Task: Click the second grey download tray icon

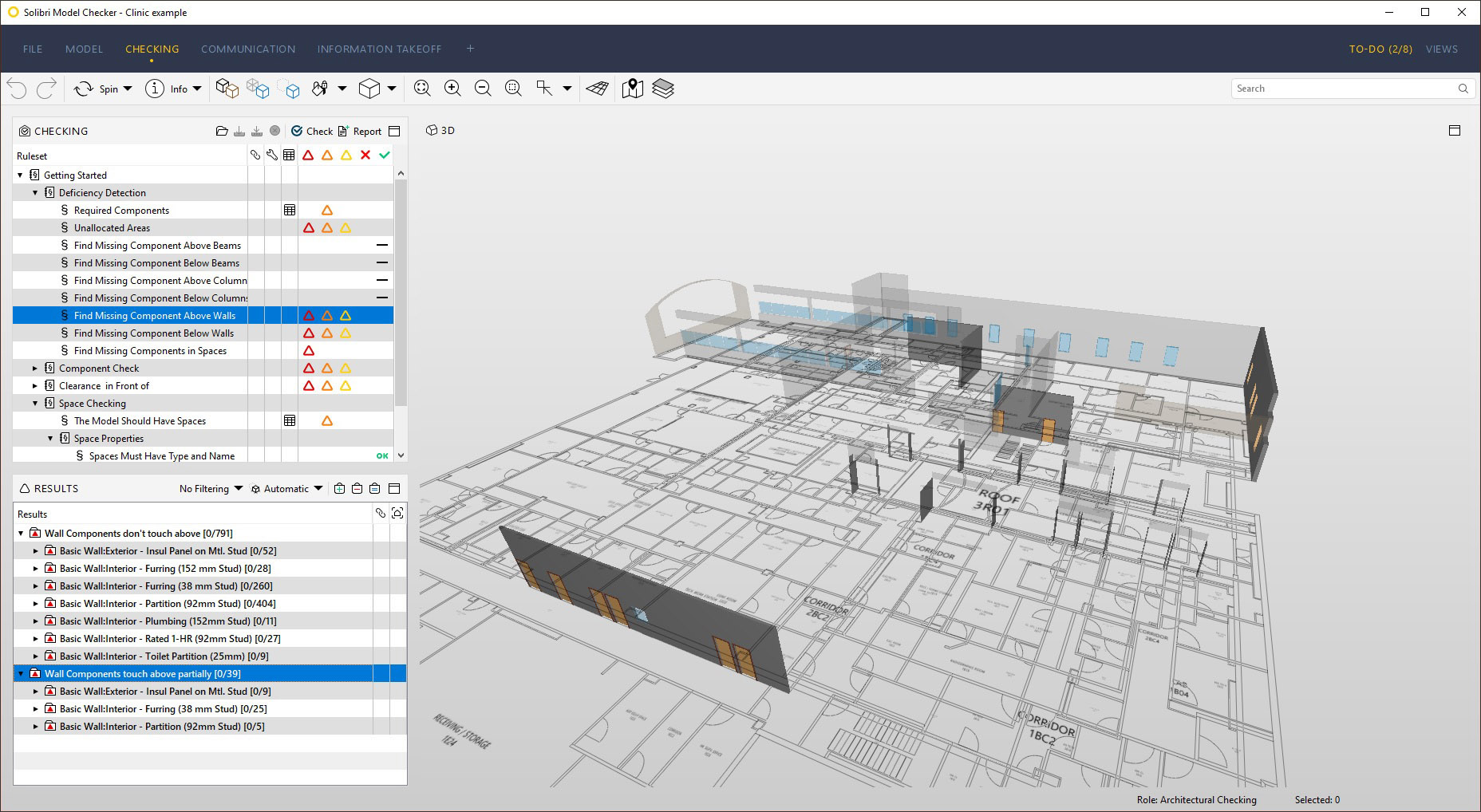Action: (257, 131)
